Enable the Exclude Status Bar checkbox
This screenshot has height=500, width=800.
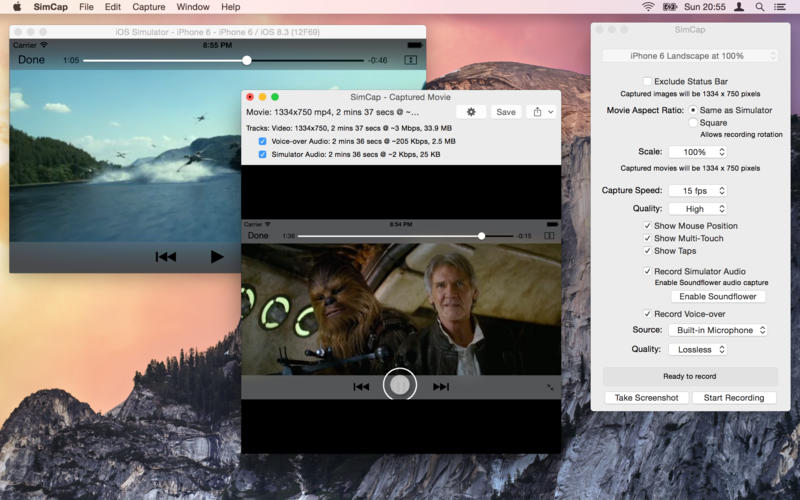pyautogui.click(x=647, y=81)
